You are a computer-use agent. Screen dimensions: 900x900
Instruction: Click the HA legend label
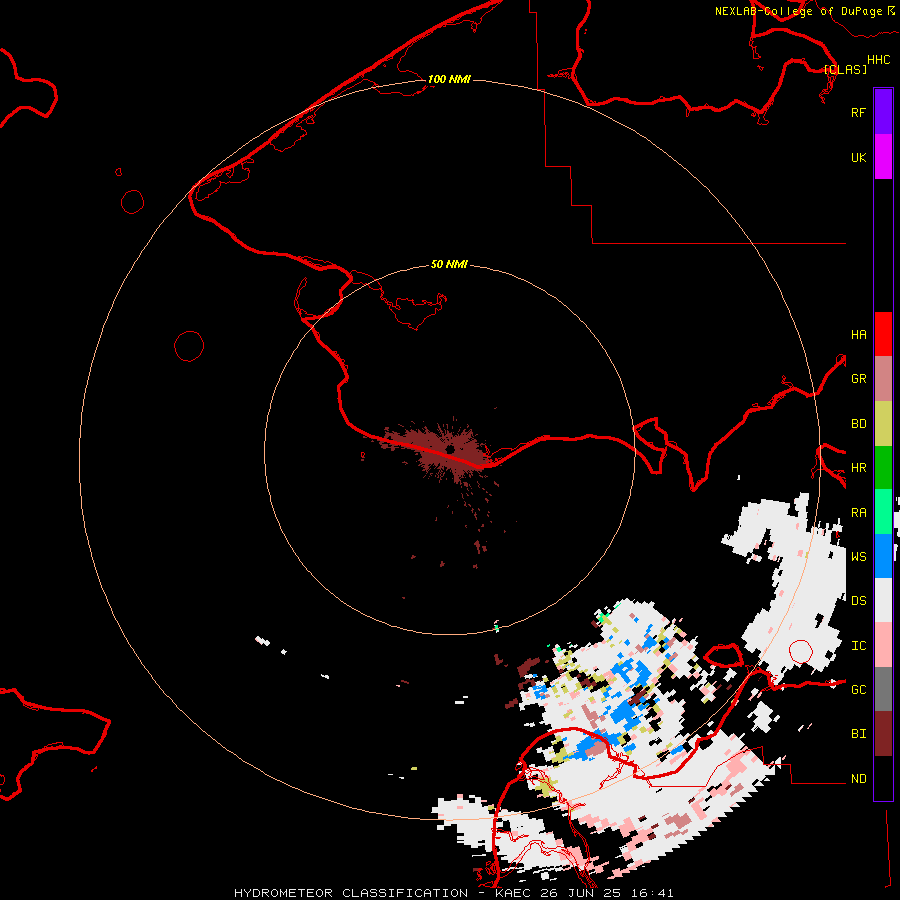click(858, 335)
